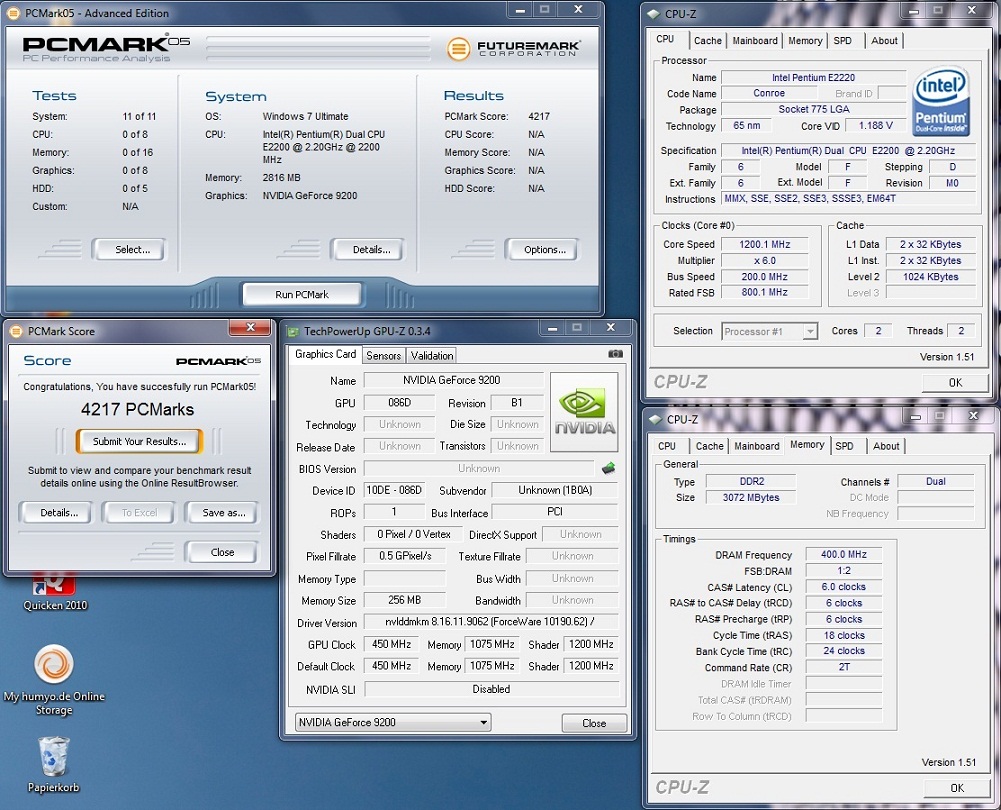The width and height of the screenshot is (1001, 810).
Task: Open SPD tab in lower CPU-Z window
Action: (845, 446)
